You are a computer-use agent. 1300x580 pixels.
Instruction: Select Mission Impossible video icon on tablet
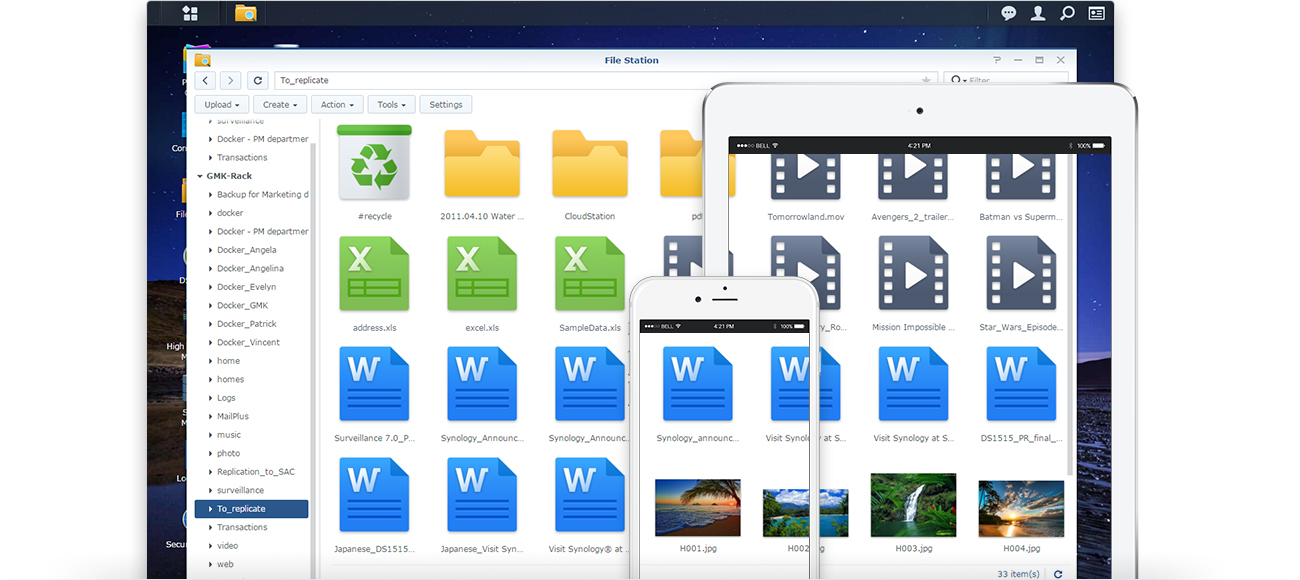[x=913, y=273]
